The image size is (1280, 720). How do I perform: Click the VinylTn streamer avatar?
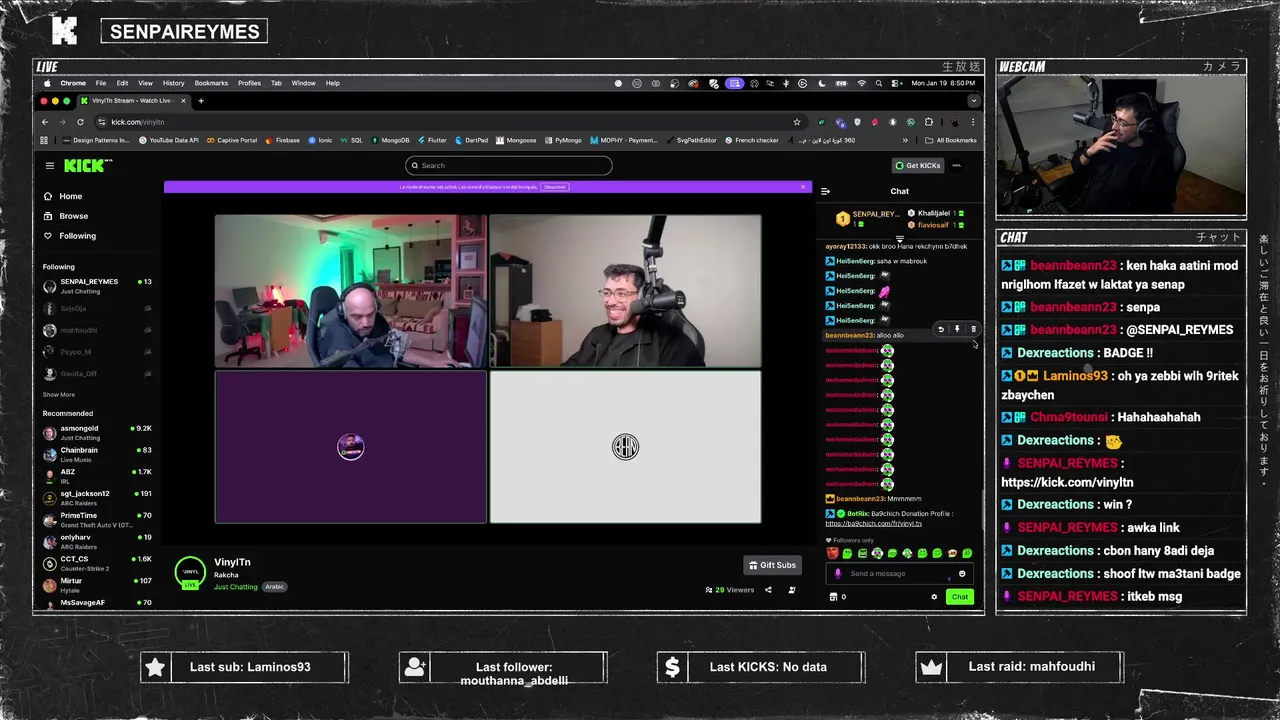pyautogui.click(x=190, y=572)
